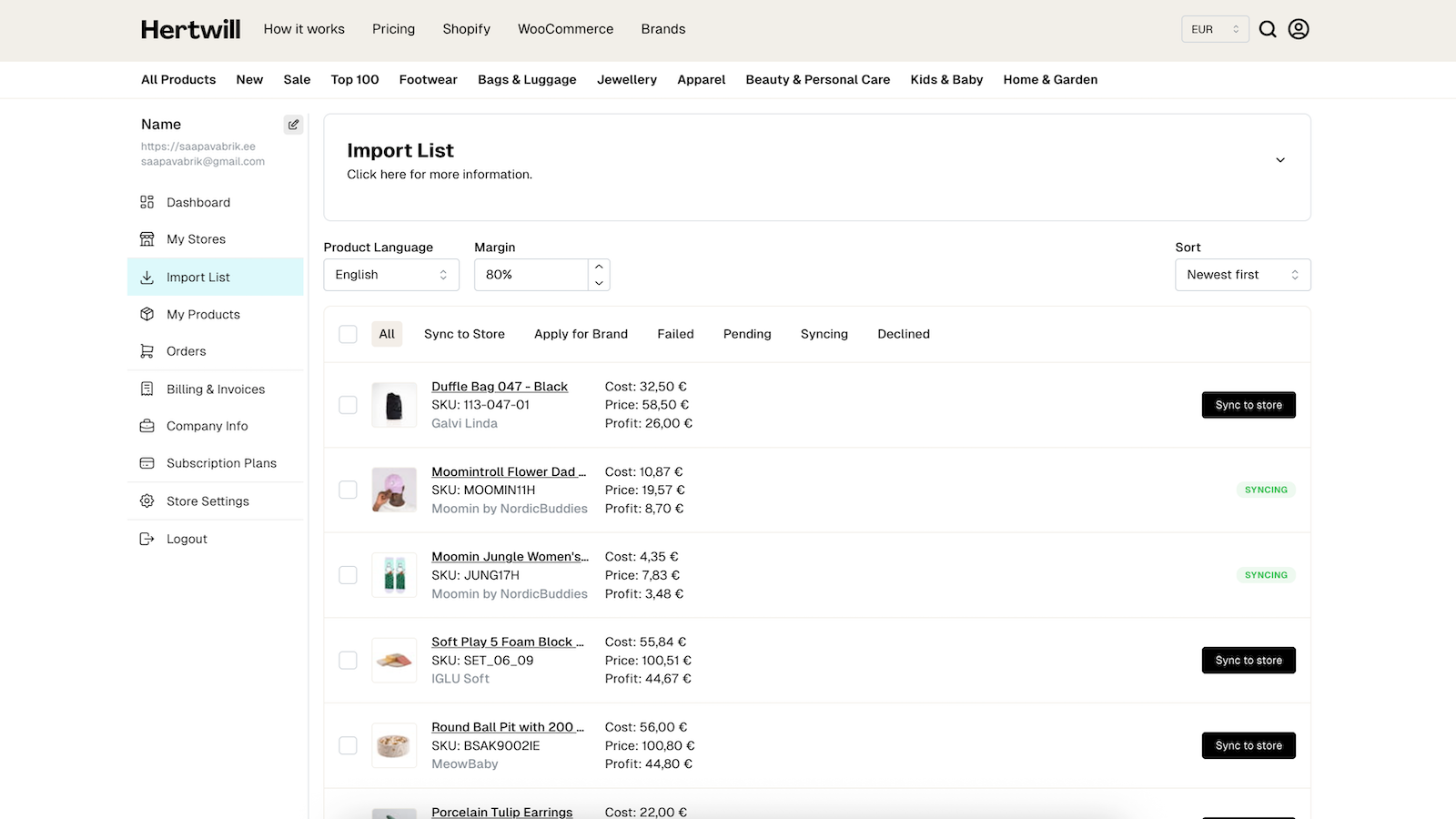Open the Bags & Luggage category

pyautogui.click(x=527, y=80)
